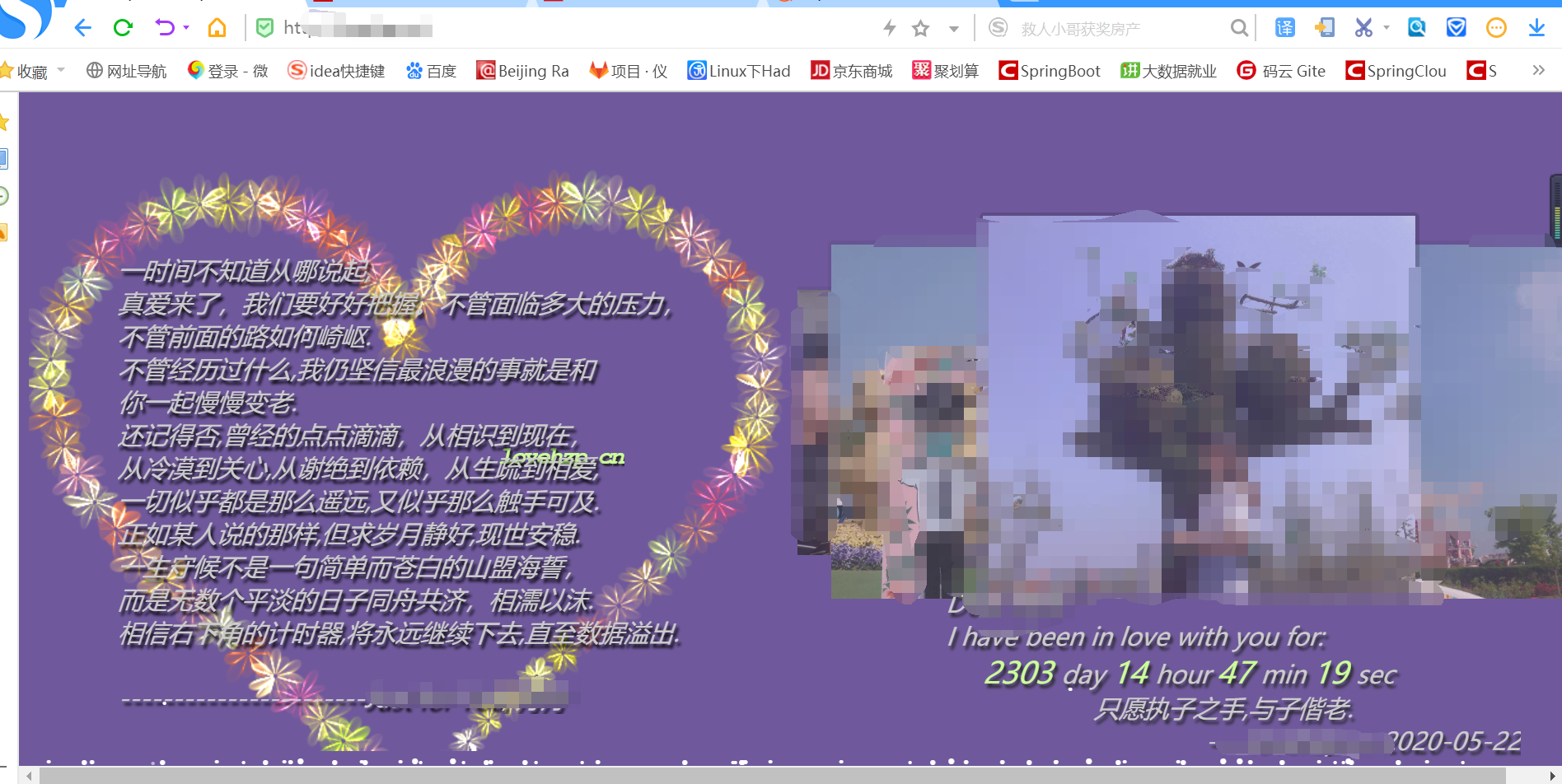The width and height of the screenshot is (1562, 784).
Task: Click the horizontal scrollbar track
Action: pyautogui.click(x=773, y=777)
